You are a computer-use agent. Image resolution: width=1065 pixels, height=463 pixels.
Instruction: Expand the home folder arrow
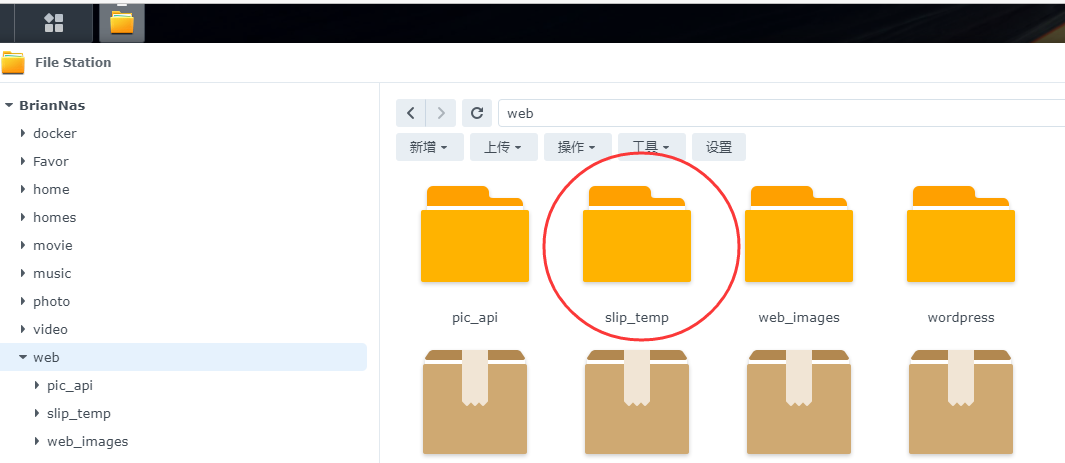tap(23, 189)
